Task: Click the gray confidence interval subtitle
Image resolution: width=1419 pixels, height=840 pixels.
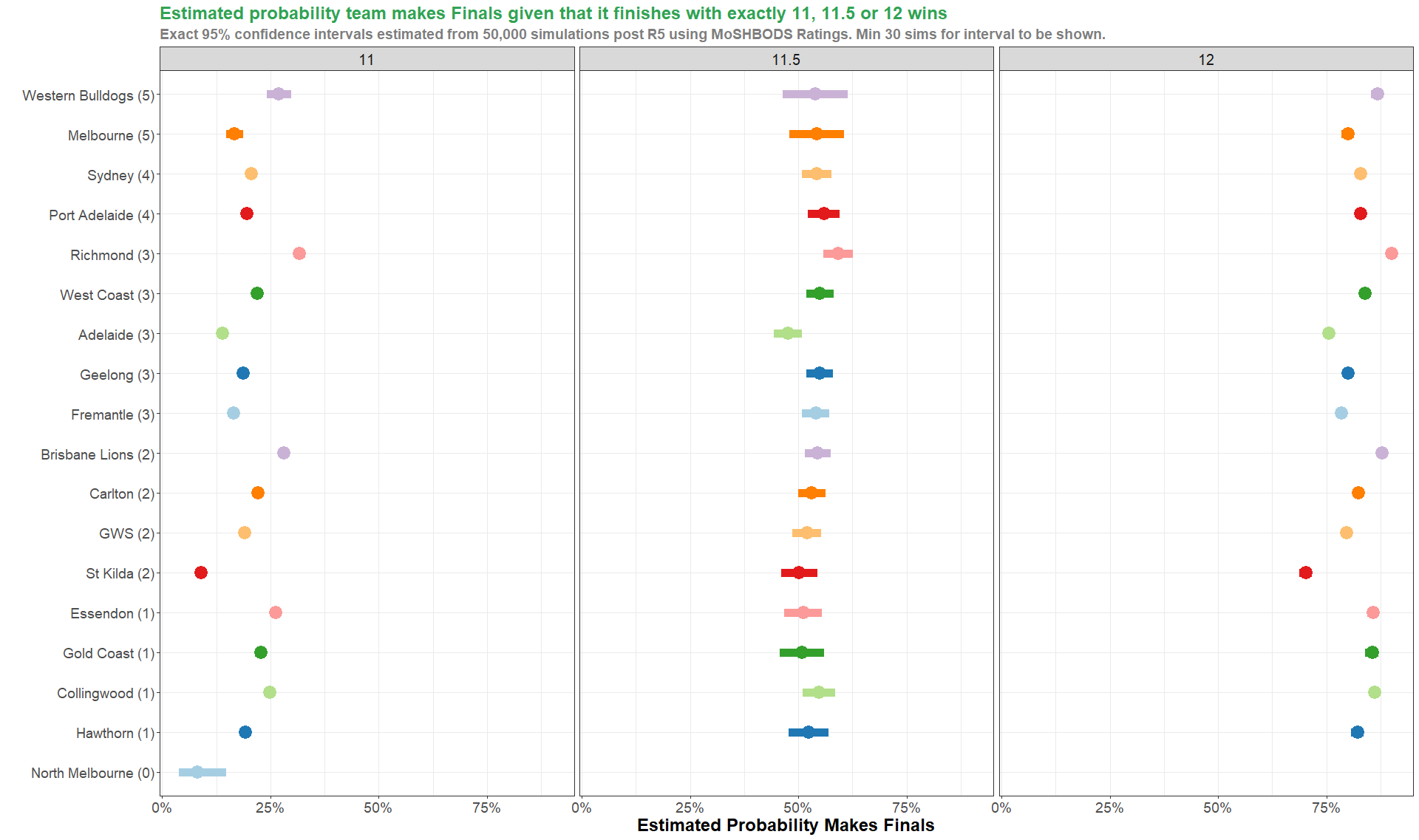Action: tap(632, 34)
